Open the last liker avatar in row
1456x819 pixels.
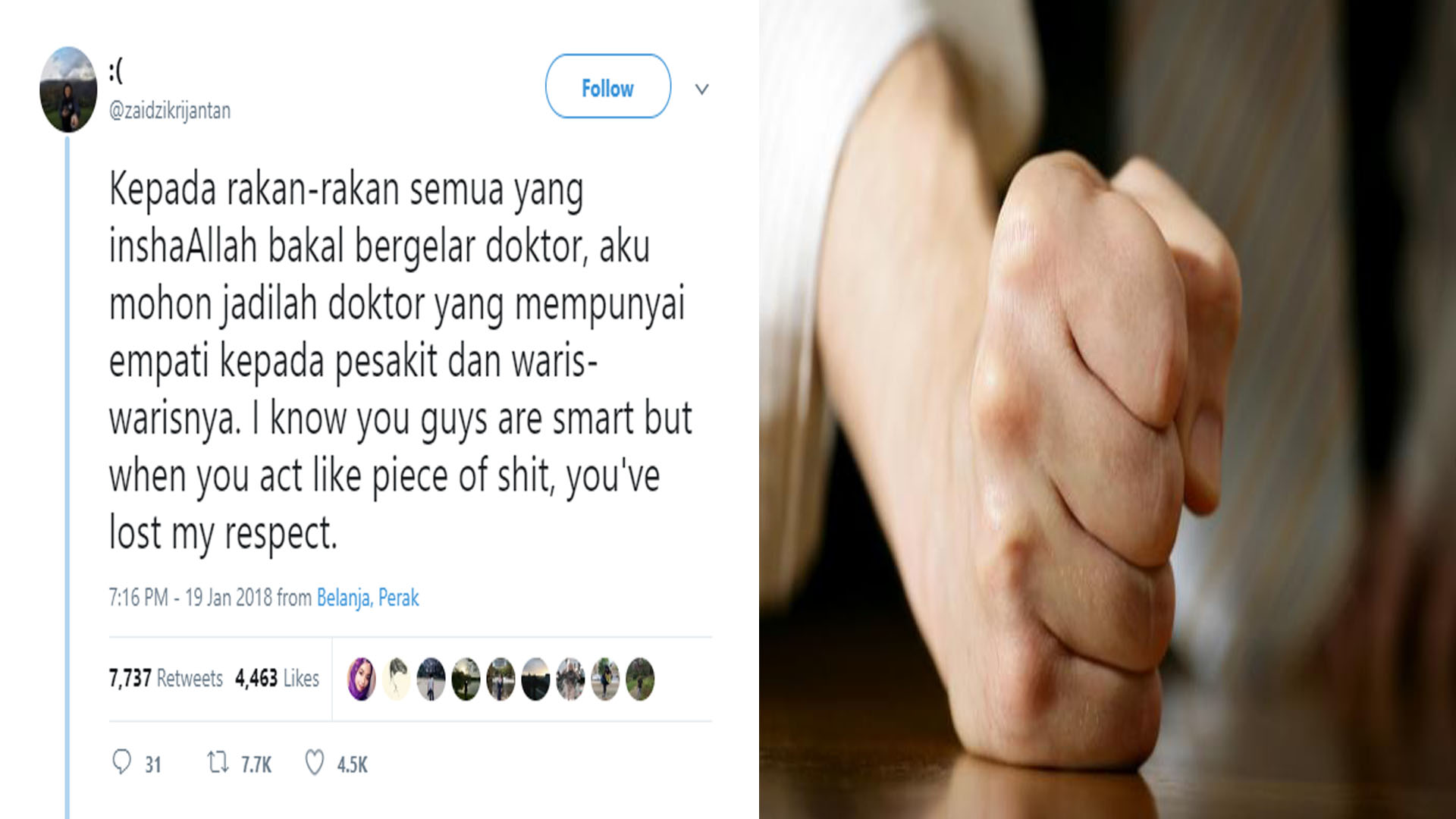tap(641, 679)
